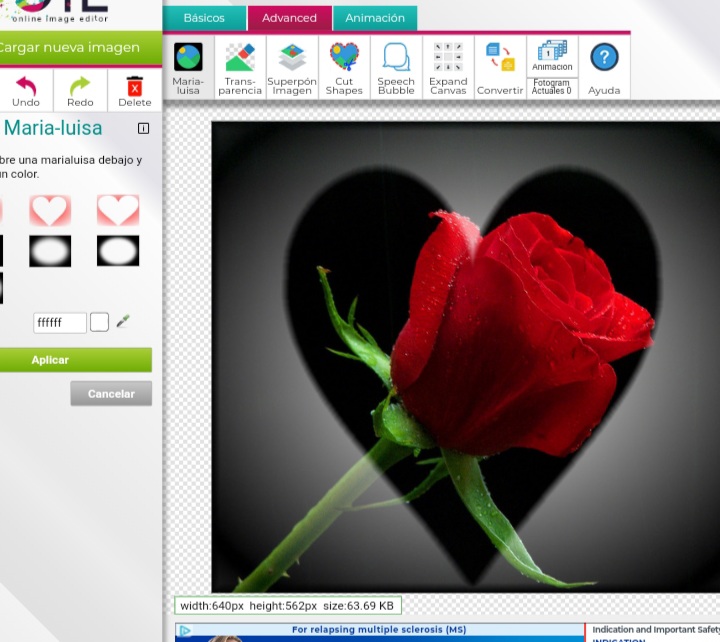720x642 pixels.
Task: Open the white color swatch picker
Action: (99, 322)
